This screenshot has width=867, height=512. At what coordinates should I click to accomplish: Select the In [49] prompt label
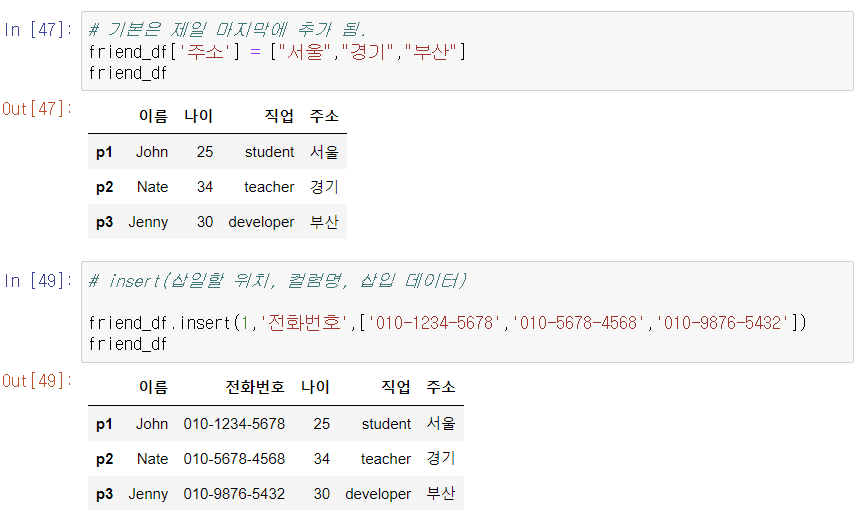click(38, 280)
